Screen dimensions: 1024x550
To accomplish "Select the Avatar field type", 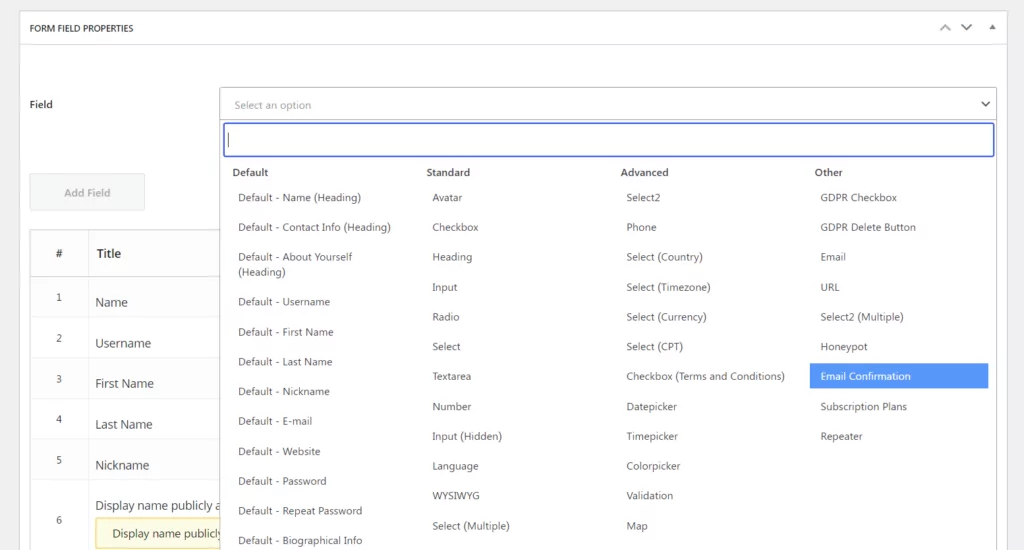I will click(x=447, y=197).
